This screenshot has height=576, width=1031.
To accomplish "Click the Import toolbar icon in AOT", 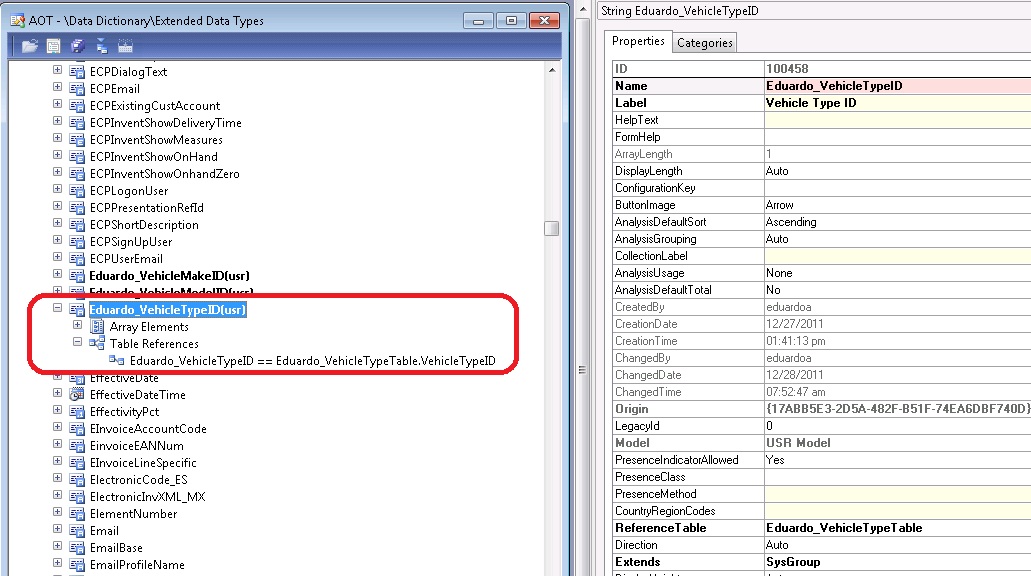I will pos(101,46).
